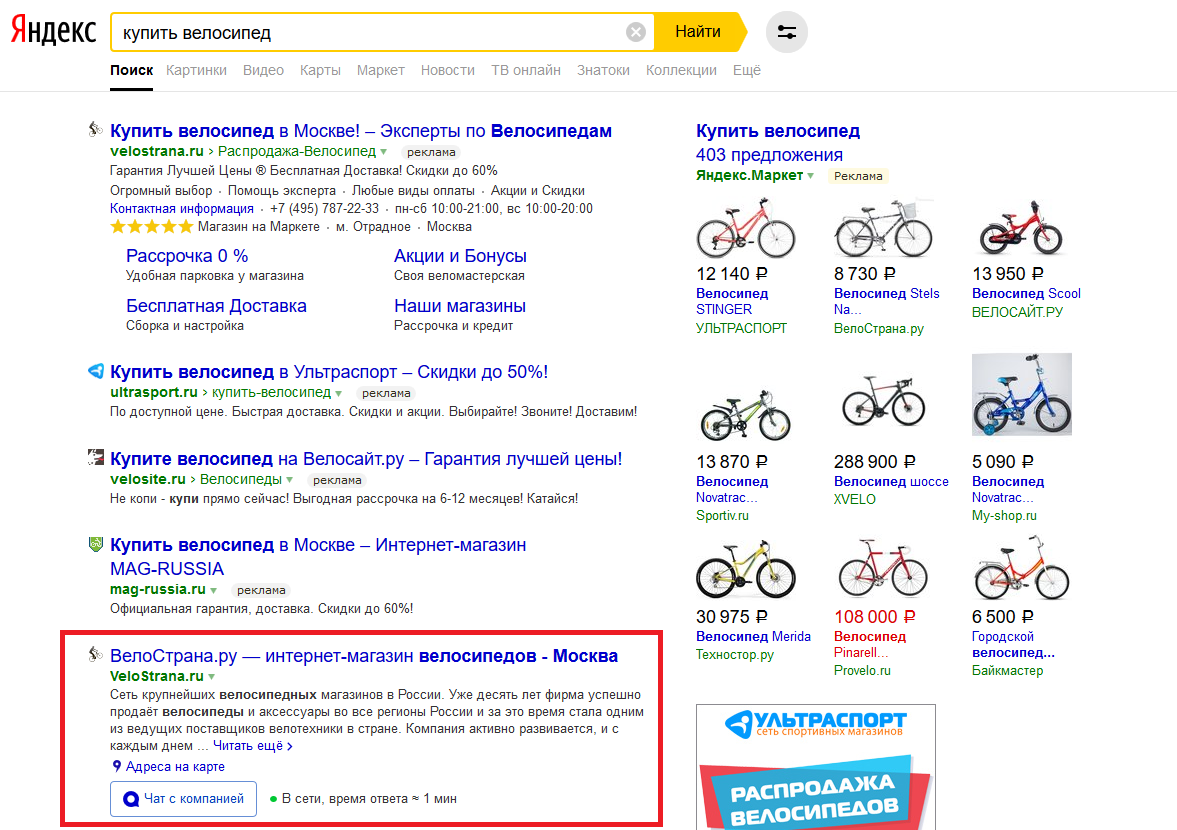
Task: Expand dropdown arrow next to velostrana.ru Распродажа-Велосипед
Action: point(384,152)
